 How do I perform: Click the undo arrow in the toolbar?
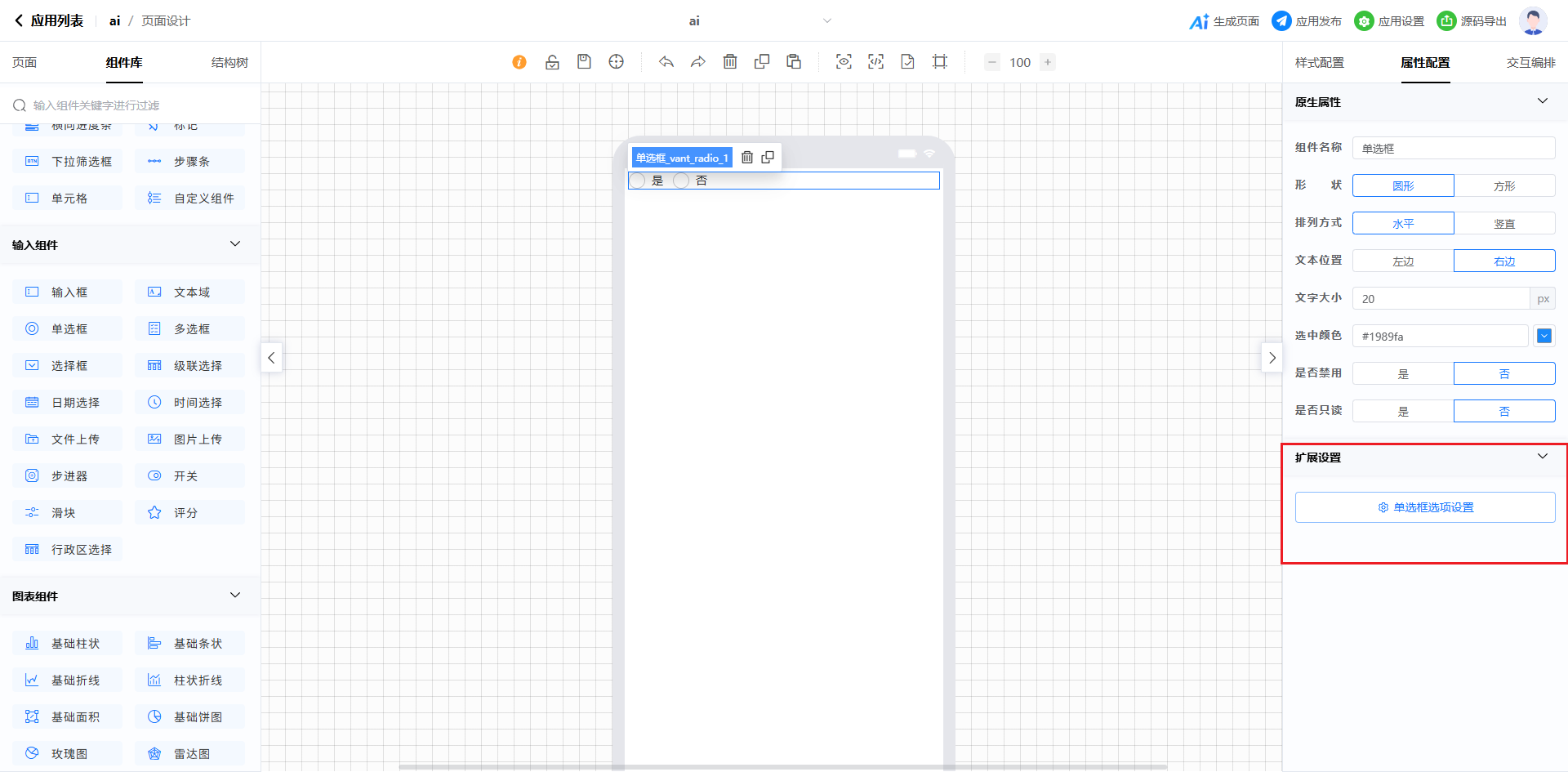tap(666, 62)
